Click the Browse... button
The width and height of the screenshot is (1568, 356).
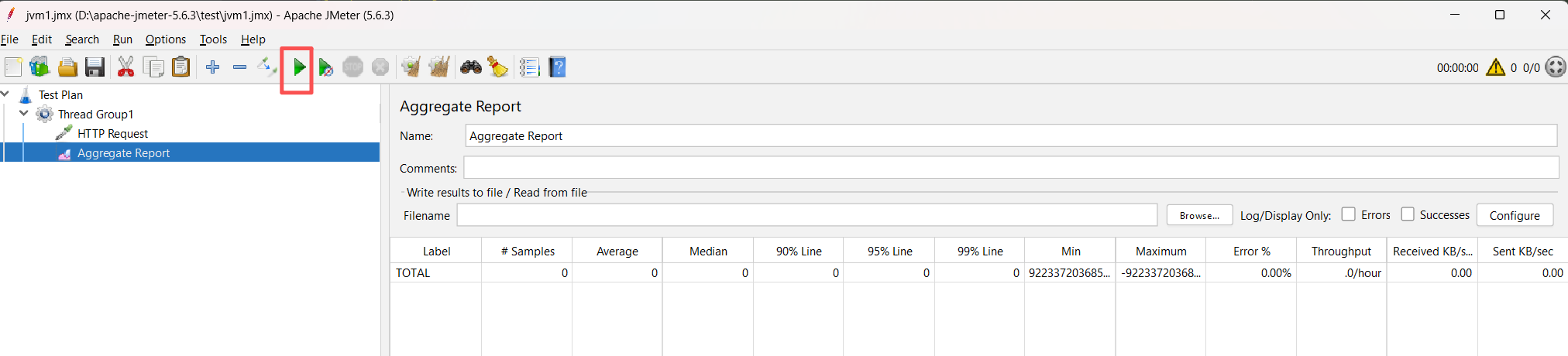point(1199,215)
